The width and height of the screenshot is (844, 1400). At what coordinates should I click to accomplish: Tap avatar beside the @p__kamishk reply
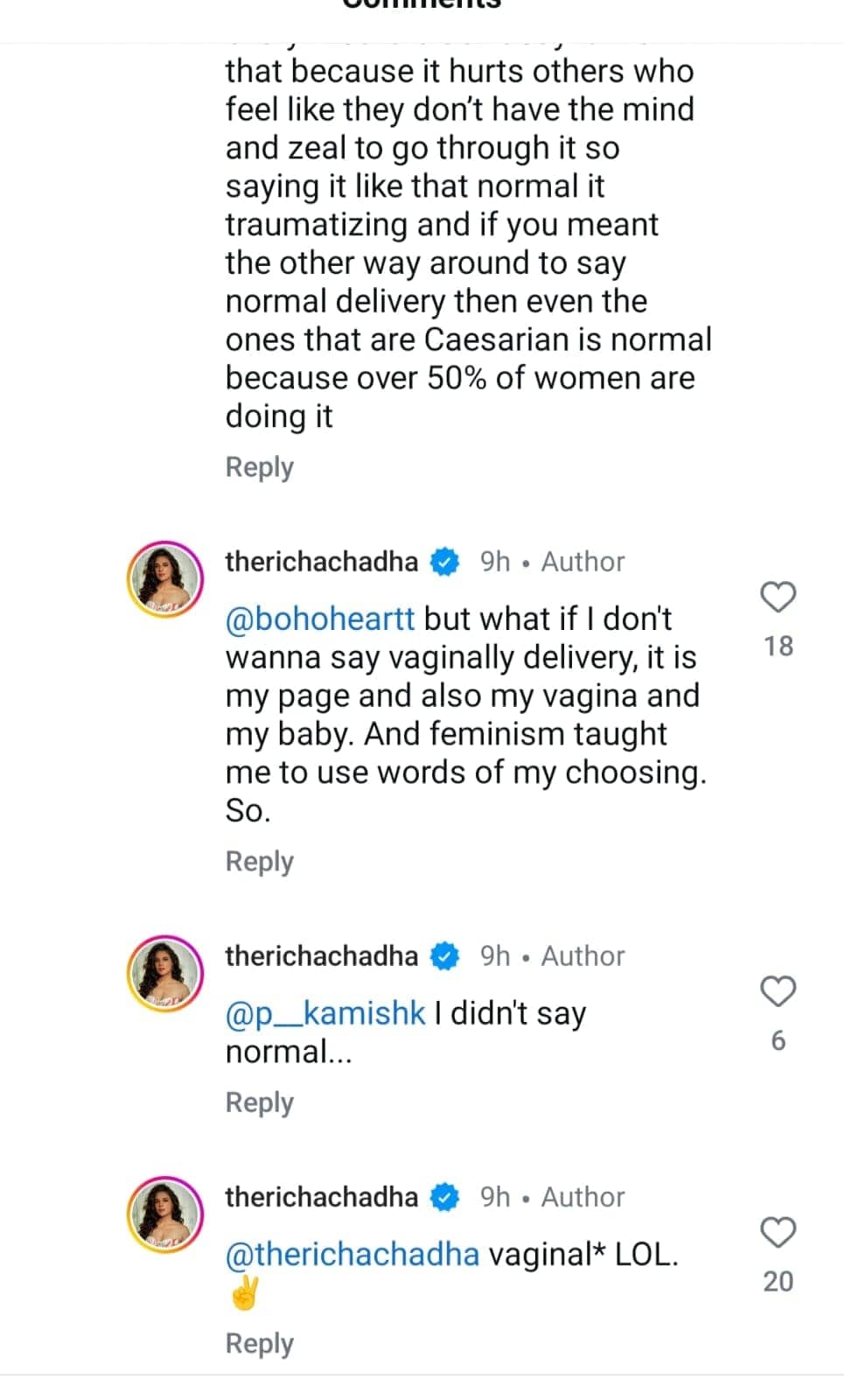pyautogui.click(x=165, y=974)
